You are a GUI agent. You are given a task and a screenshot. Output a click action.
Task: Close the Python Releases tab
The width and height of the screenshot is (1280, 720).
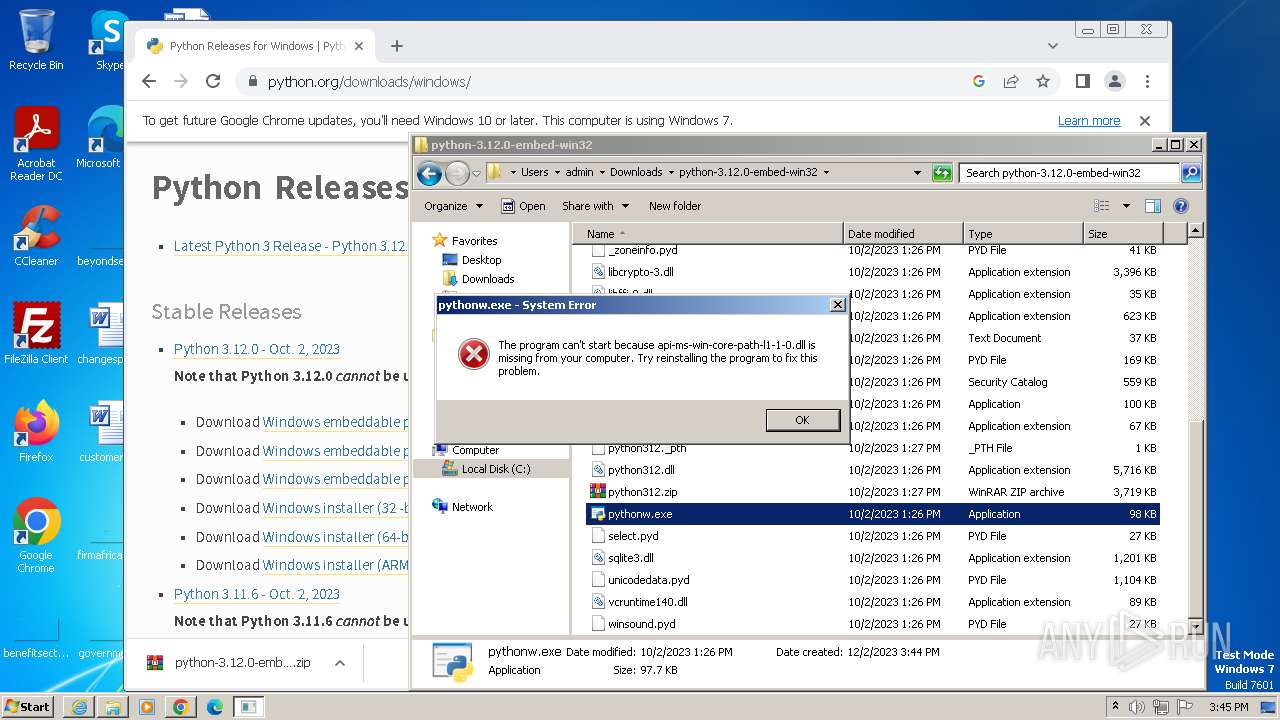tap(359, 46)
